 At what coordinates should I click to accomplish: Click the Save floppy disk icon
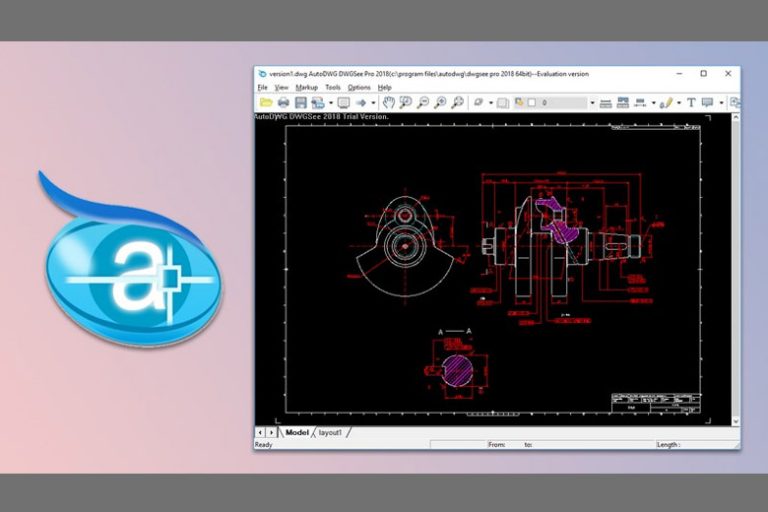pos(301,102)
